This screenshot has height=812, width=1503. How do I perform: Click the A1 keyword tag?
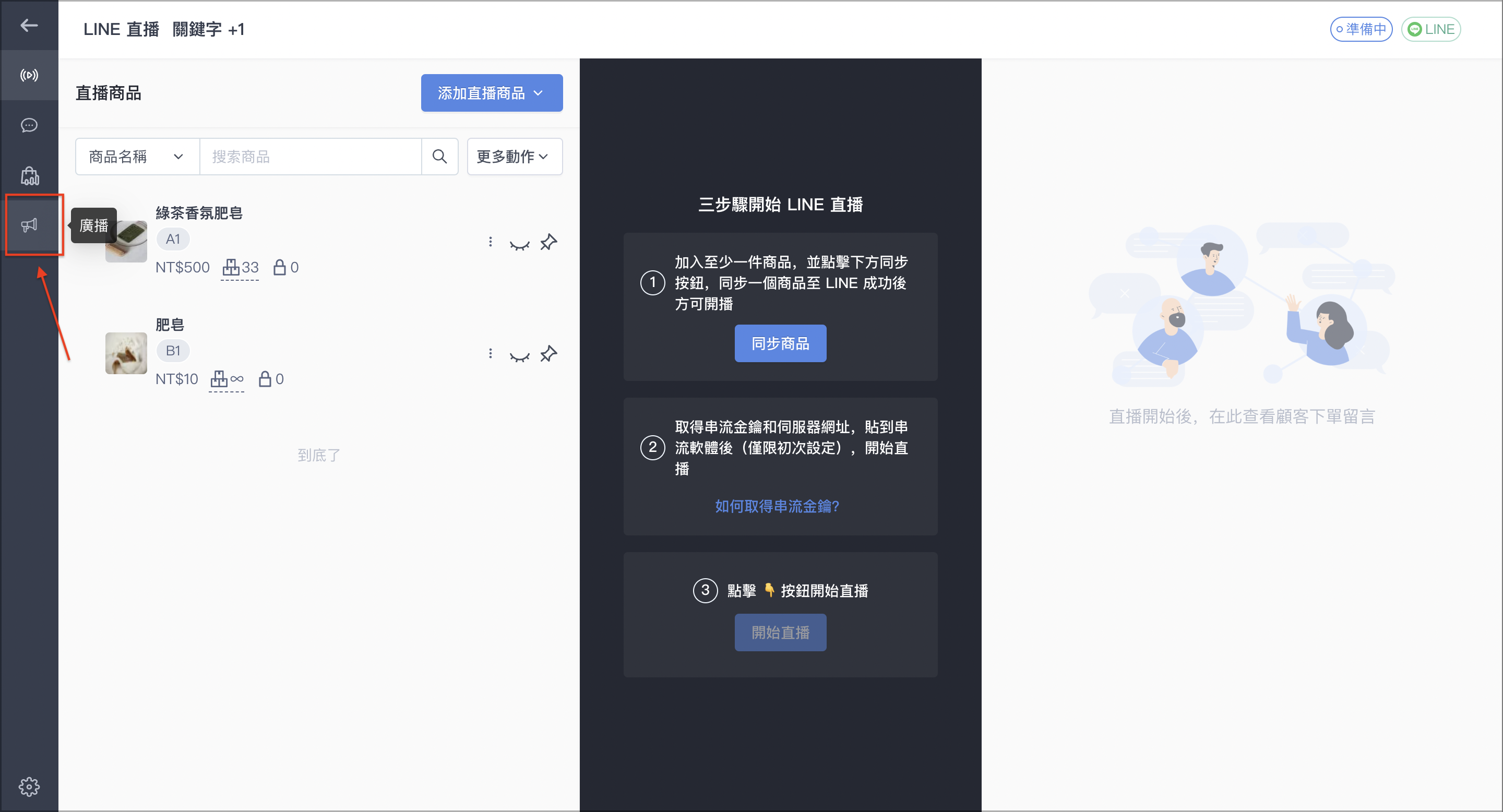[173, 239]
